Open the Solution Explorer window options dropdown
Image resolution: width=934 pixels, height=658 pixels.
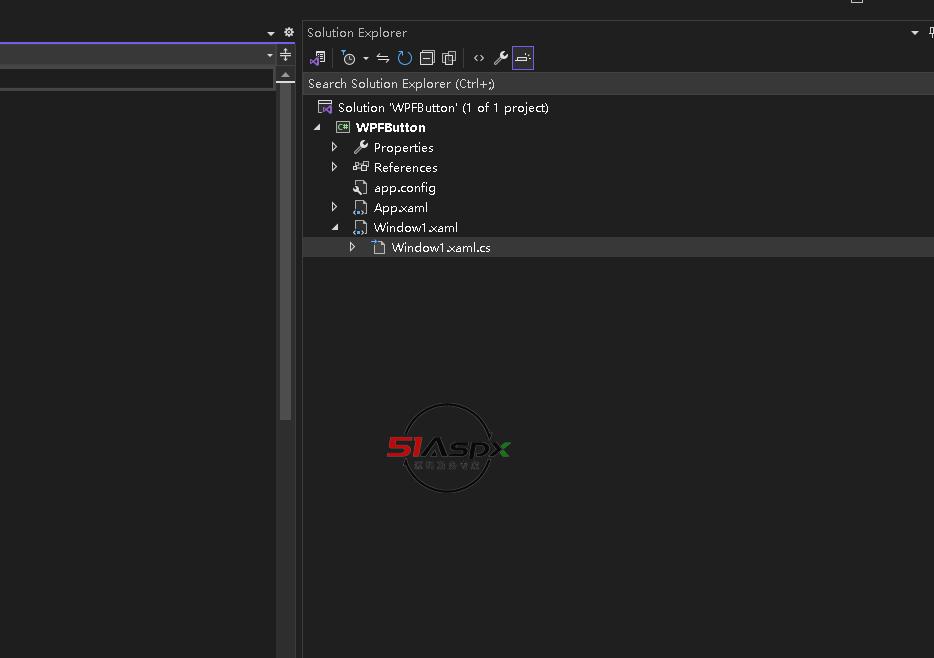point(914,33)
